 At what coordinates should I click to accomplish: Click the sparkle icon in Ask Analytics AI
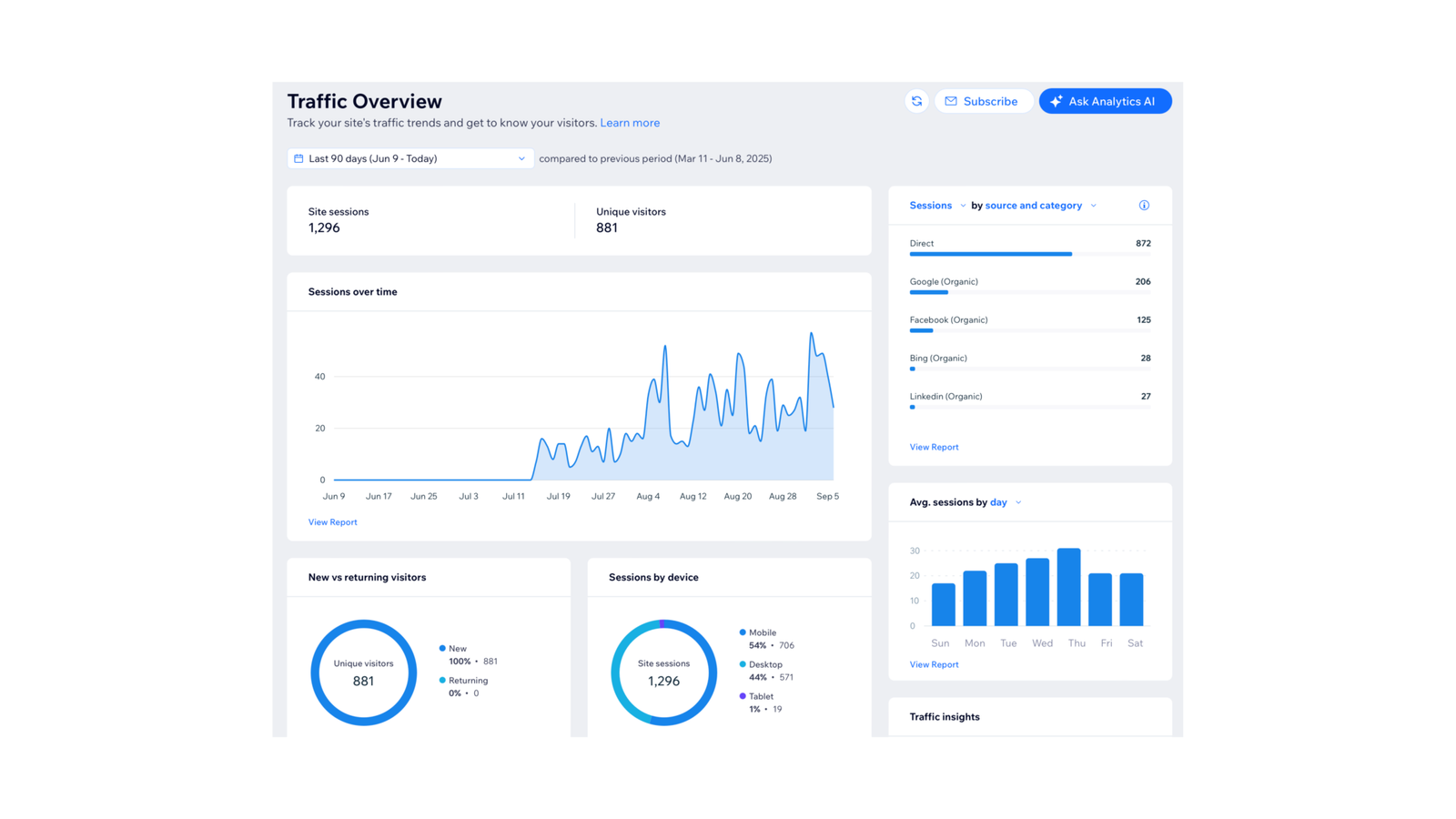click(x=1056, y=101)
